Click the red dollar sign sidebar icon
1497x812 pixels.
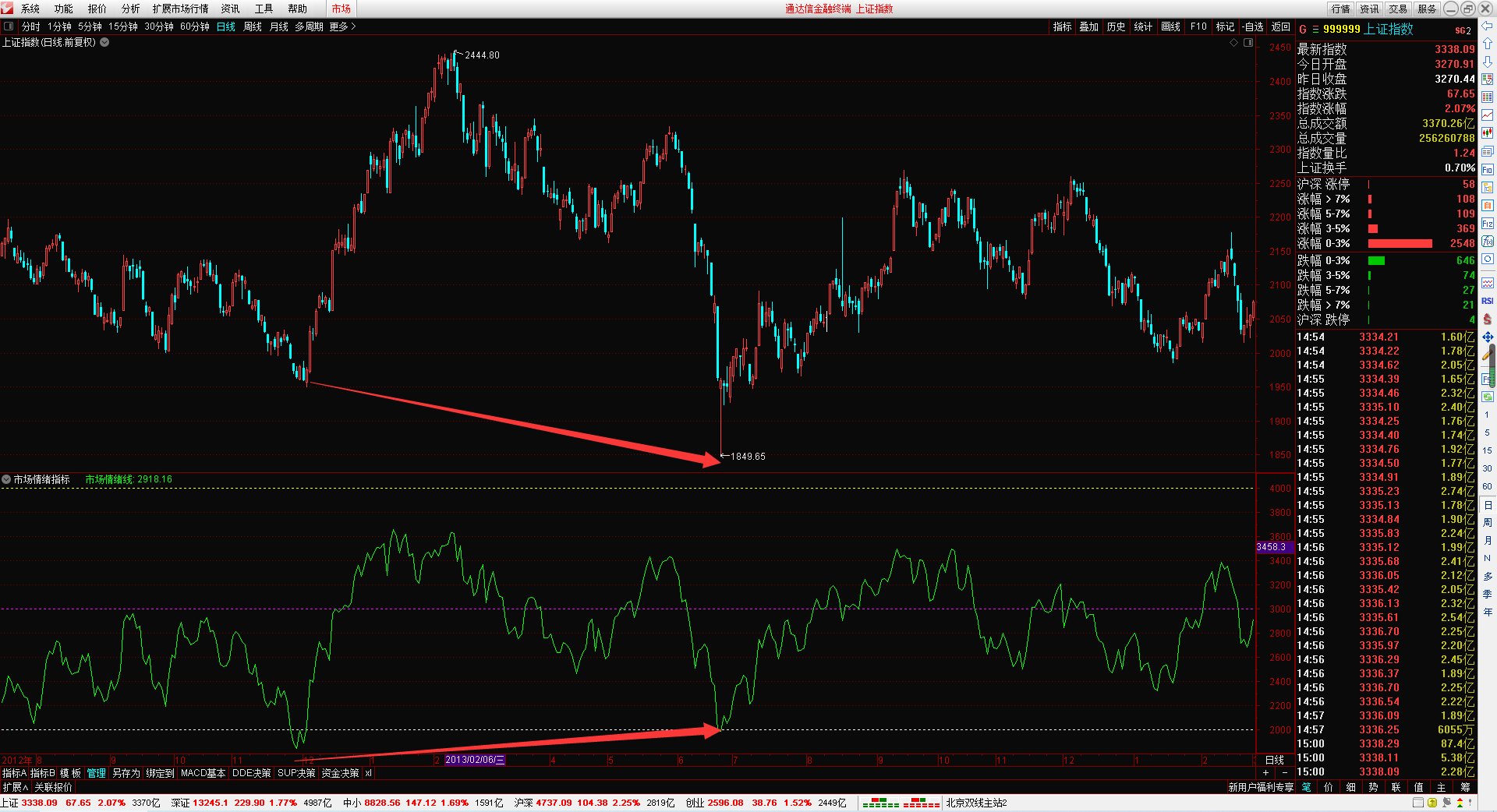point(1487,319)
